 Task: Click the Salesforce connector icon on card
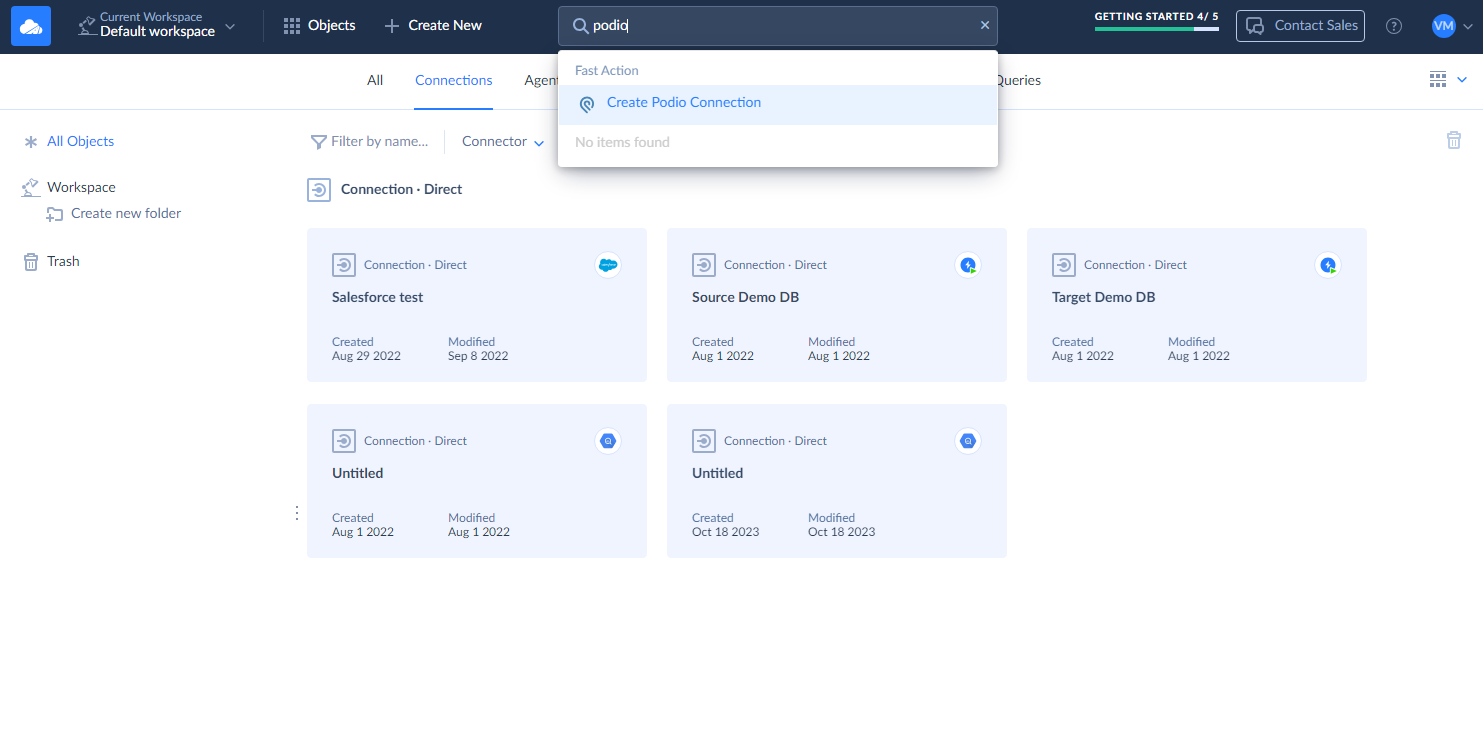pyautogui.click(x=607, y=265)
